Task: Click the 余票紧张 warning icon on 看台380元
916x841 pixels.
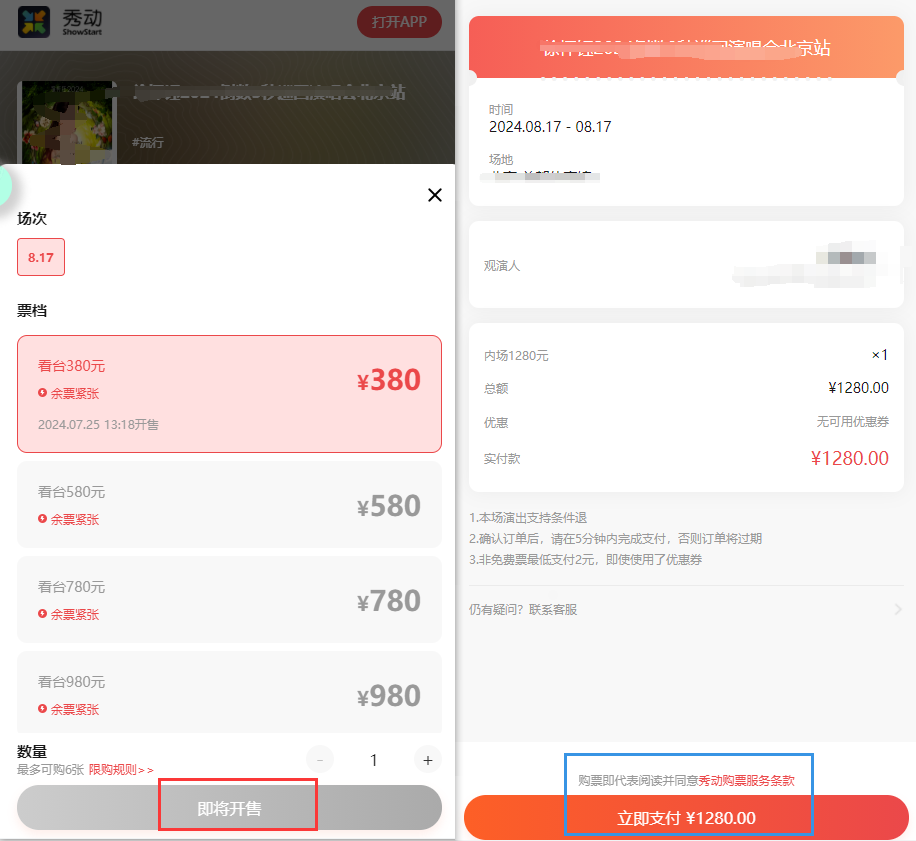Action: pos(42,393)
